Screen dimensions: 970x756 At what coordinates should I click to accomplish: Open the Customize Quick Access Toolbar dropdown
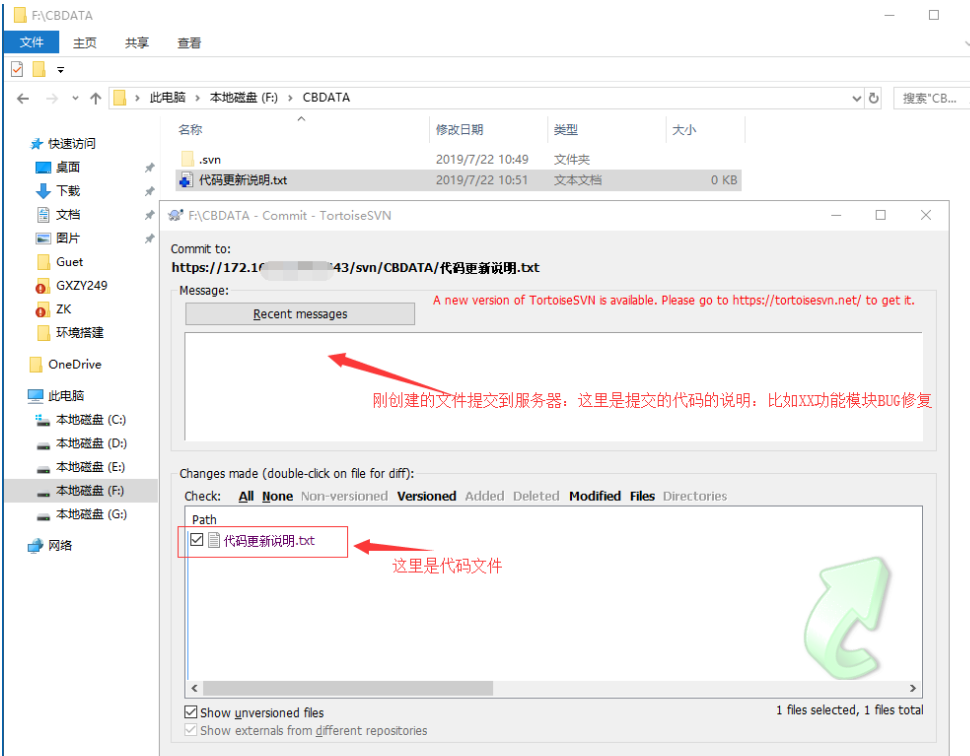pyautogui.click(x=61, y=70)
